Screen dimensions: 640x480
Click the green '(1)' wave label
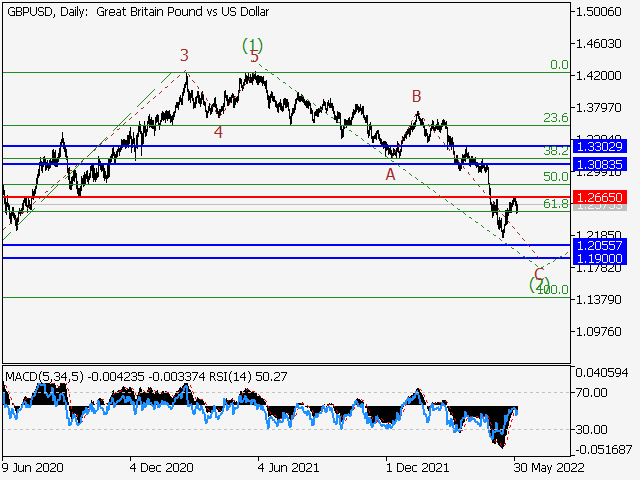coord(252,45)
